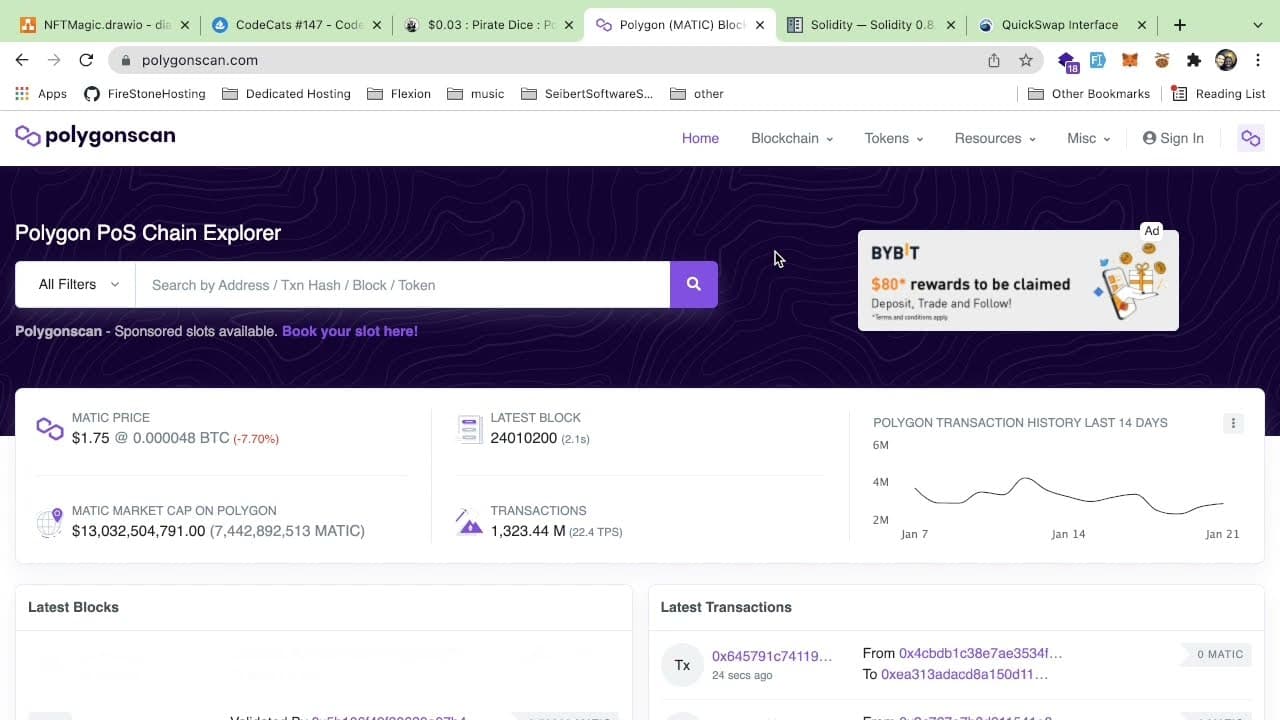This screenshot has height=720, width=1280.
Task: Click the purple extension icon with 18 badge
Action: coord(1067,61)
